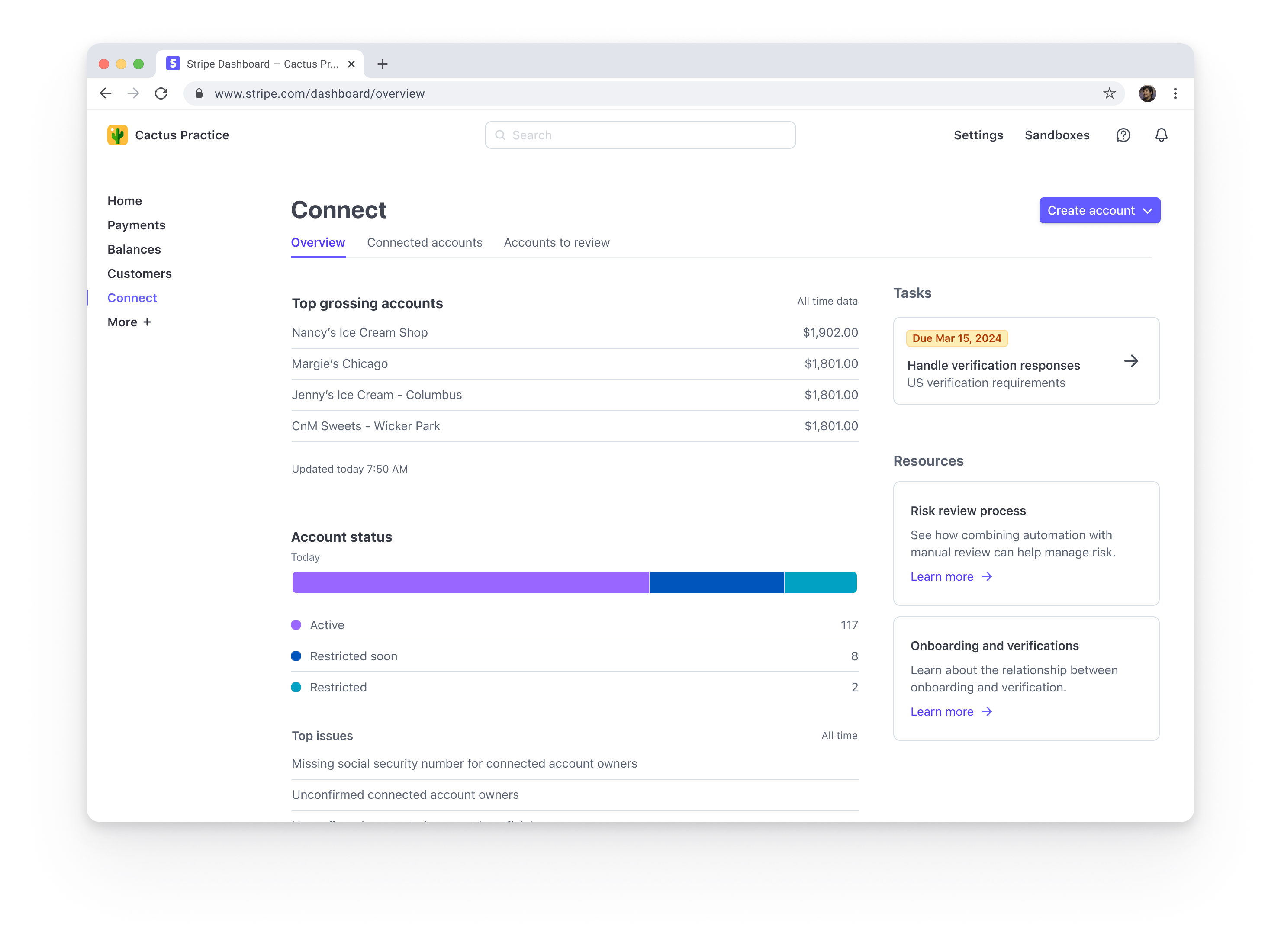Open the Chrome three-dot browser menu
This screenshot has height=952, width=1281.
tap(1175, 93)
